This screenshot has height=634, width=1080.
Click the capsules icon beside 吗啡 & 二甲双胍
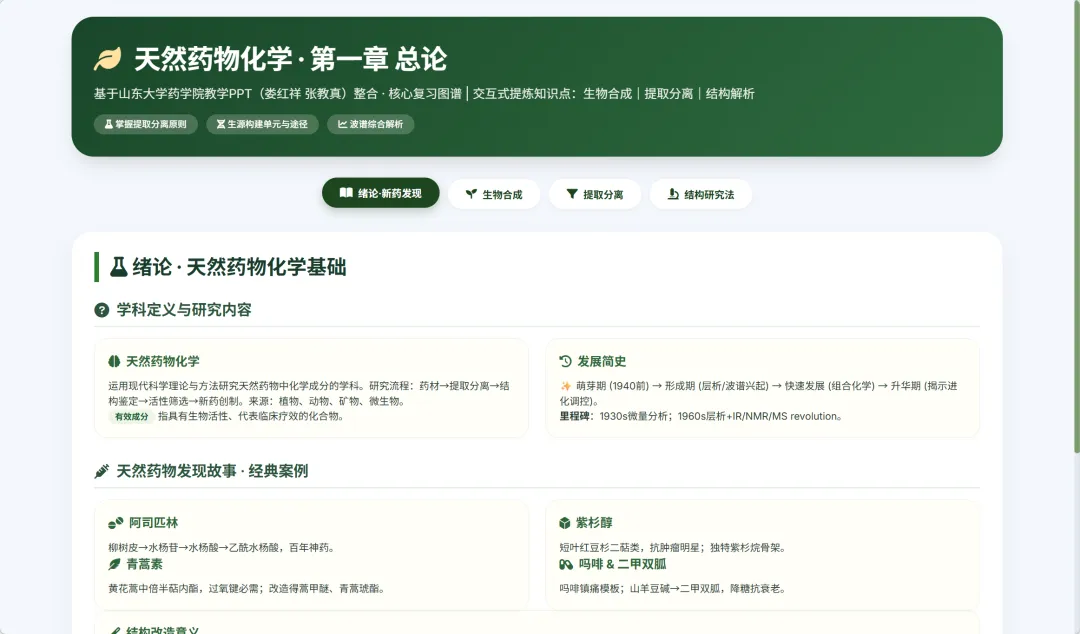click(x=566, y=564)
